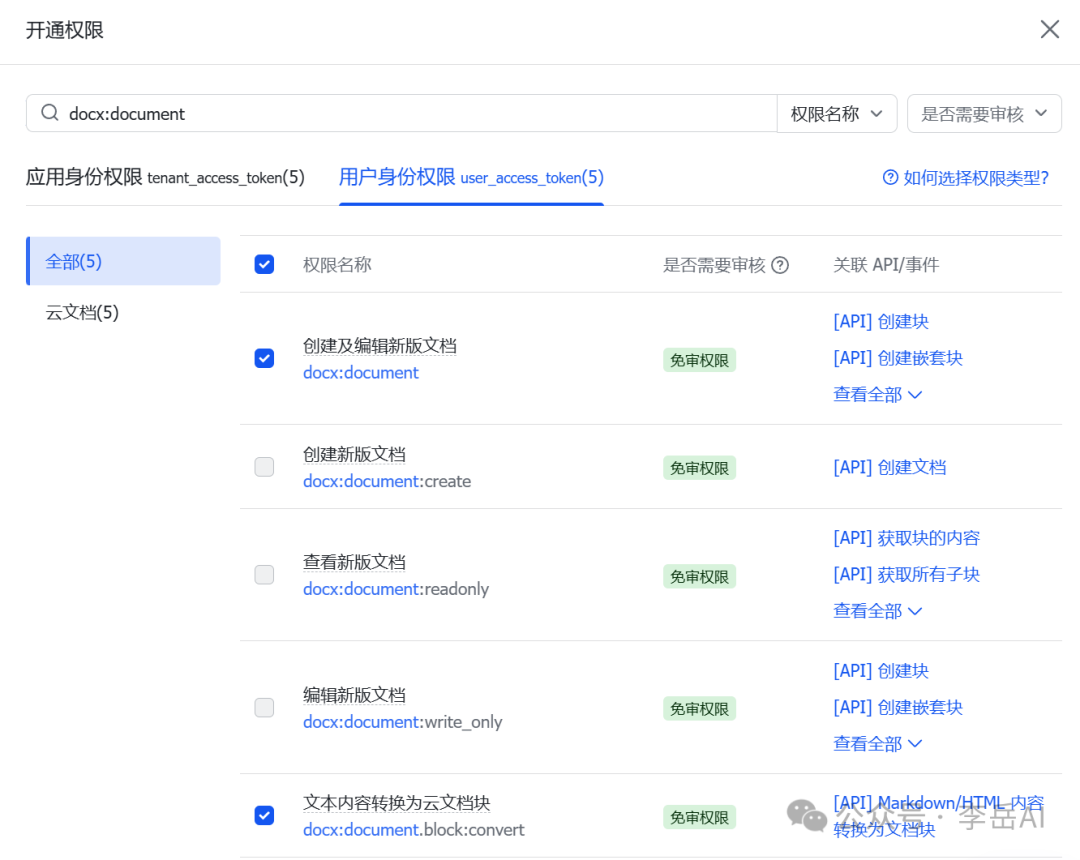The height and width of the screenshot is (860, 1080).
Task: Enable the 查看新版文档 readonly checkbox
Action: [x=264, y=575]
